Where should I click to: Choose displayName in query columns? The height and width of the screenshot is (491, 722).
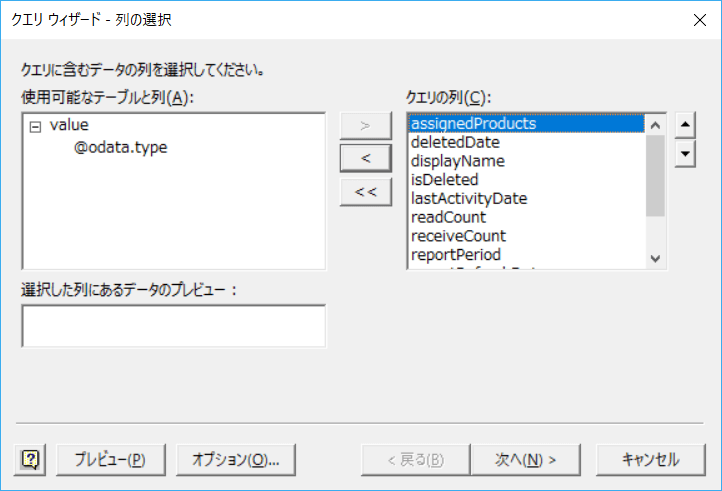457,161
